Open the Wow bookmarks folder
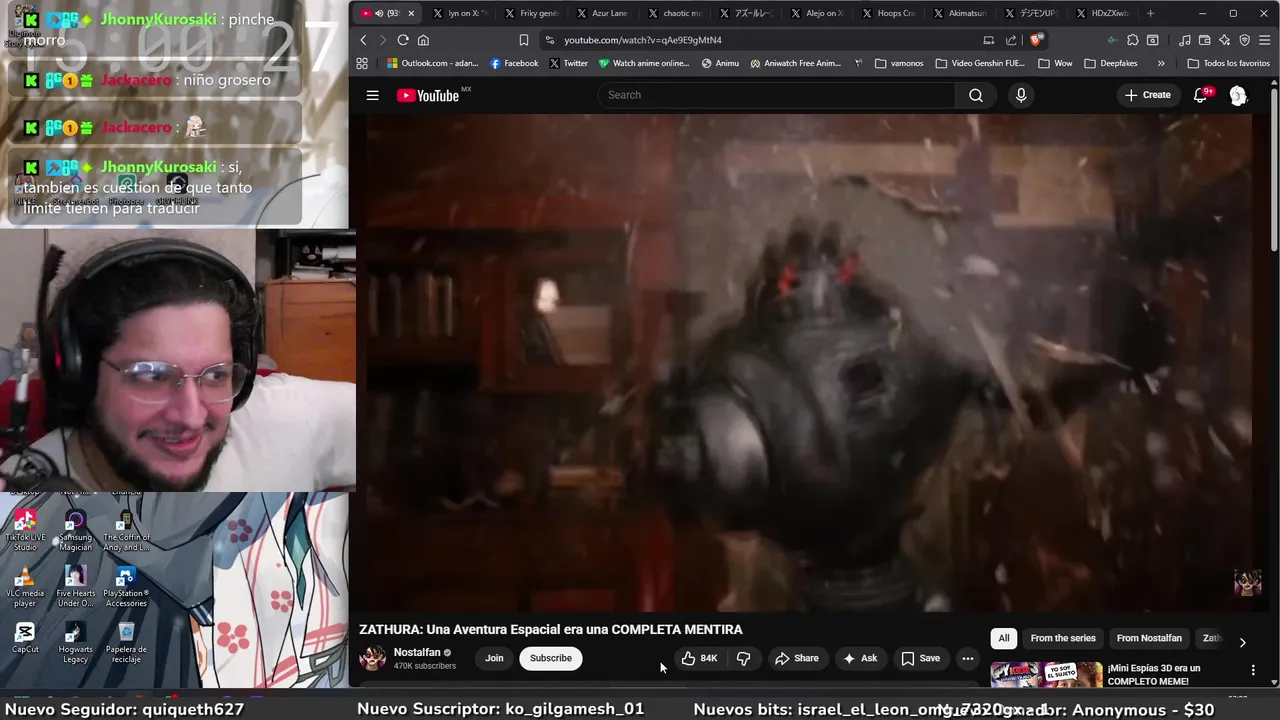Image resolution: width=1280 pixels, height=720 pixels. (x=1055, y=63)
